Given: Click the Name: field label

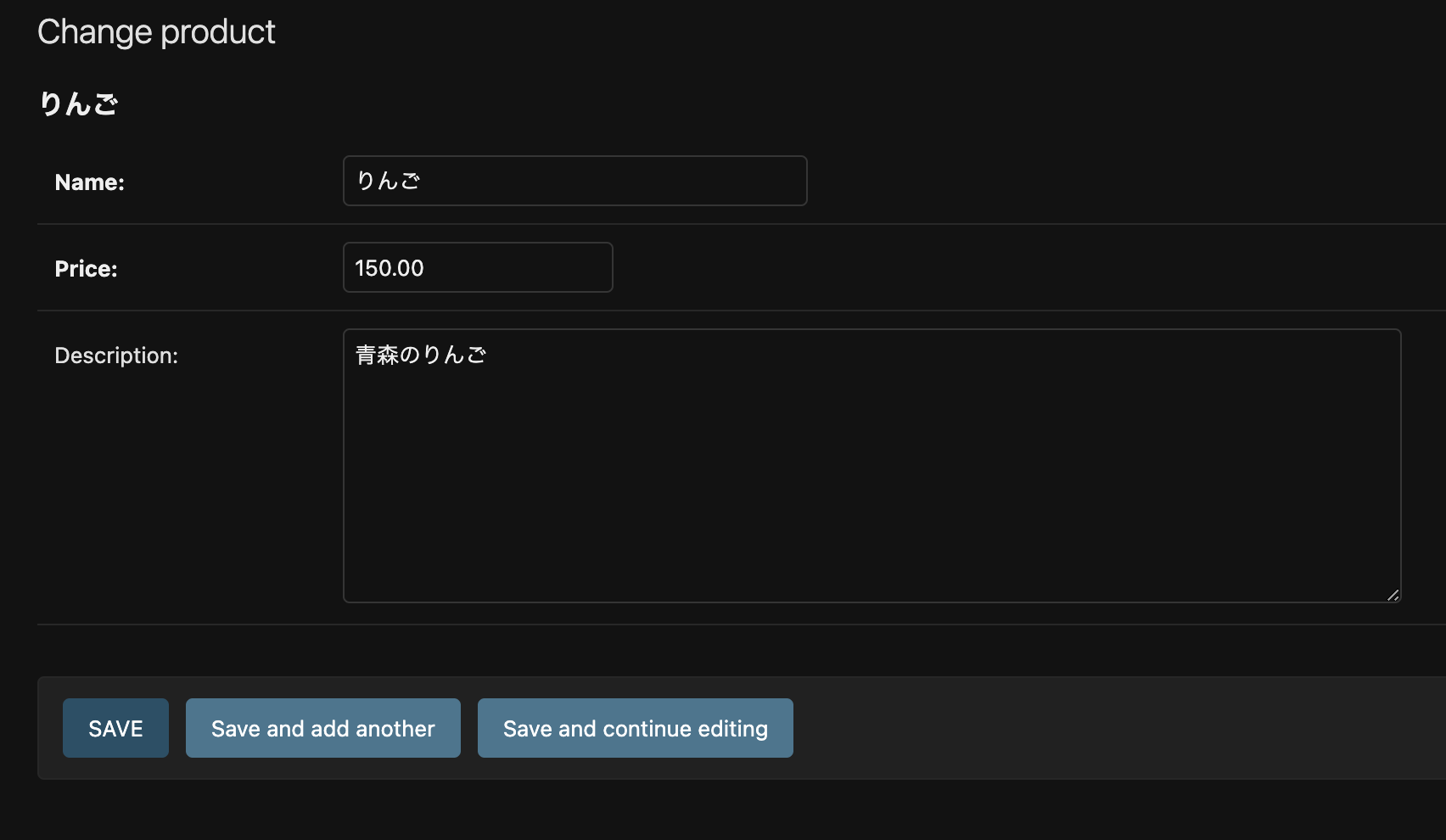Looking at the screenshot, I should click(90, 182).
